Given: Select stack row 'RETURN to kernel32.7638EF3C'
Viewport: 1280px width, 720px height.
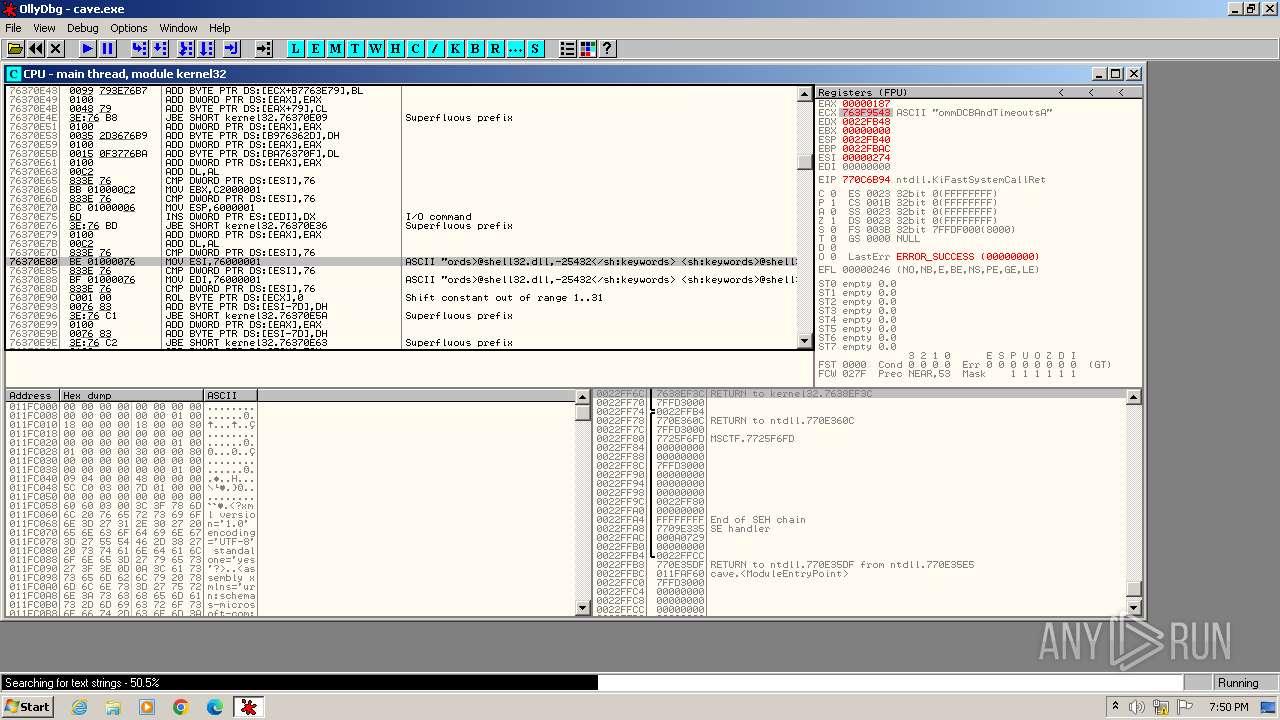Looking at the screenshot, I should point(860,394).
